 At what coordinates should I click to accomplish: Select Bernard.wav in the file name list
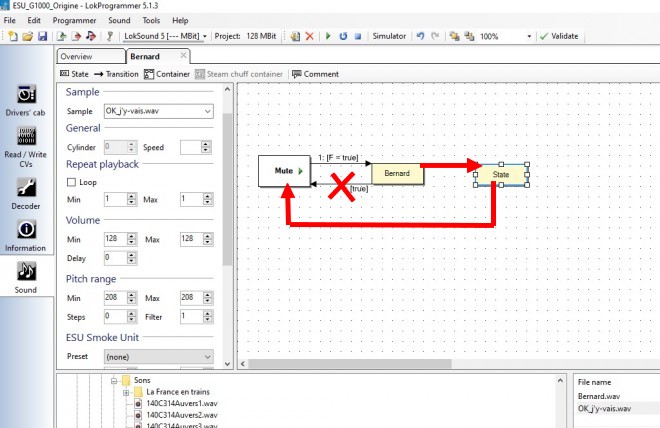[x=599, y=396]
